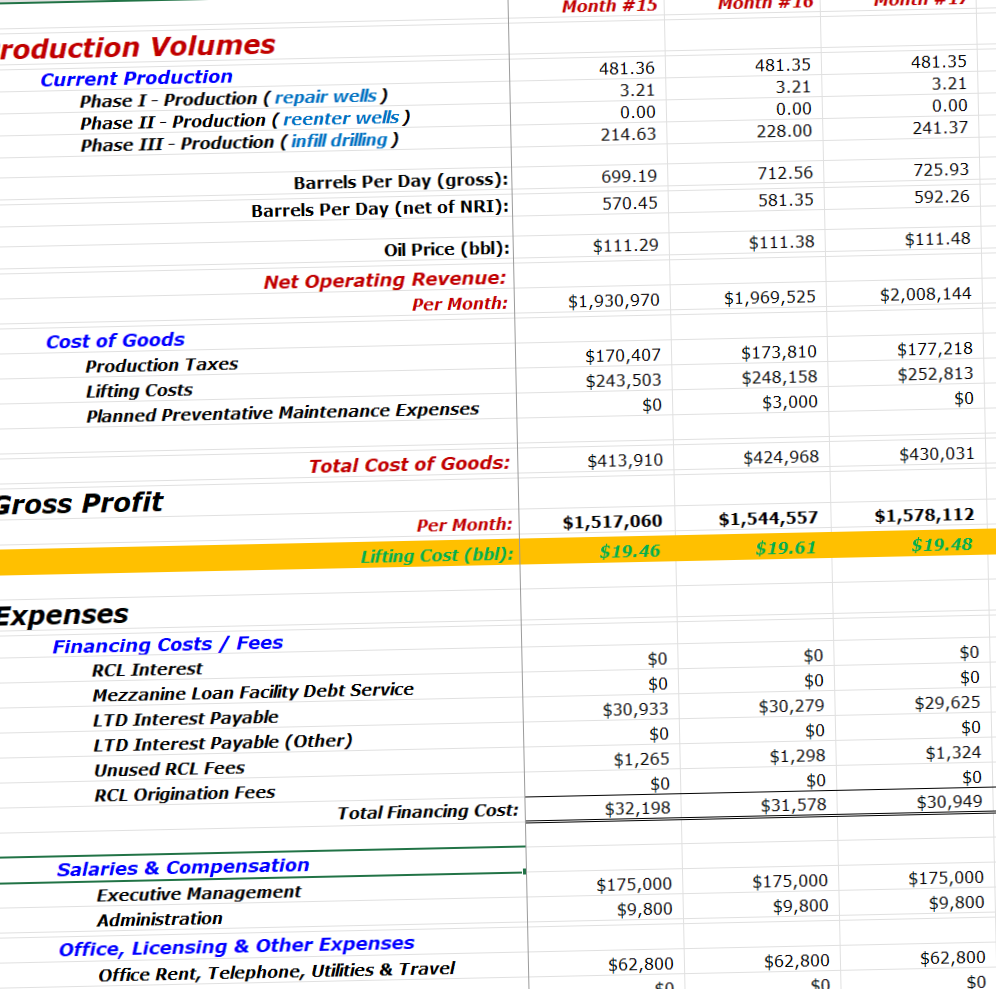Screen dimensions: 996x989
Task: Click production taxes cell $170,407
Action: (x=623, y=356)
